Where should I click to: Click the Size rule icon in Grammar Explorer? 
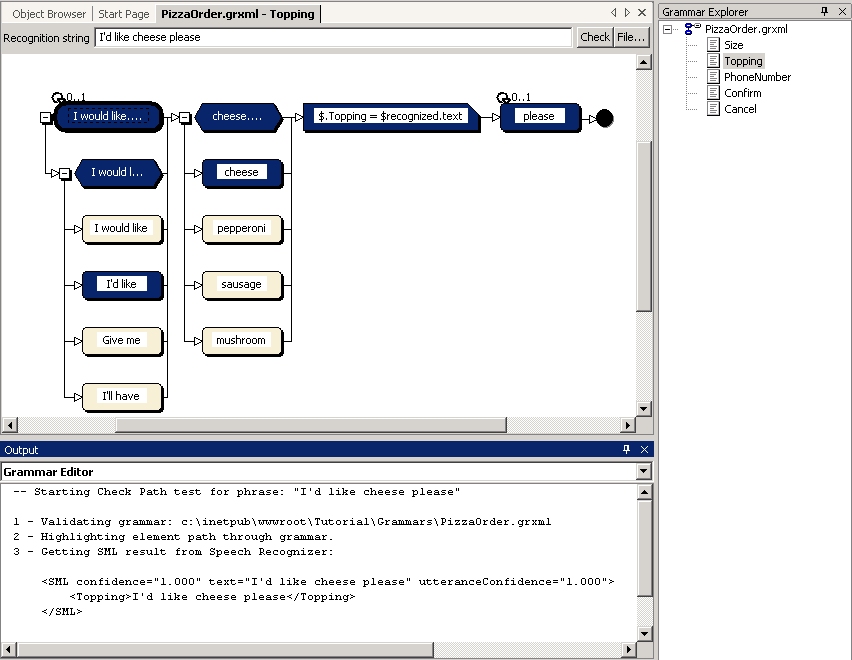click(713, 45)
